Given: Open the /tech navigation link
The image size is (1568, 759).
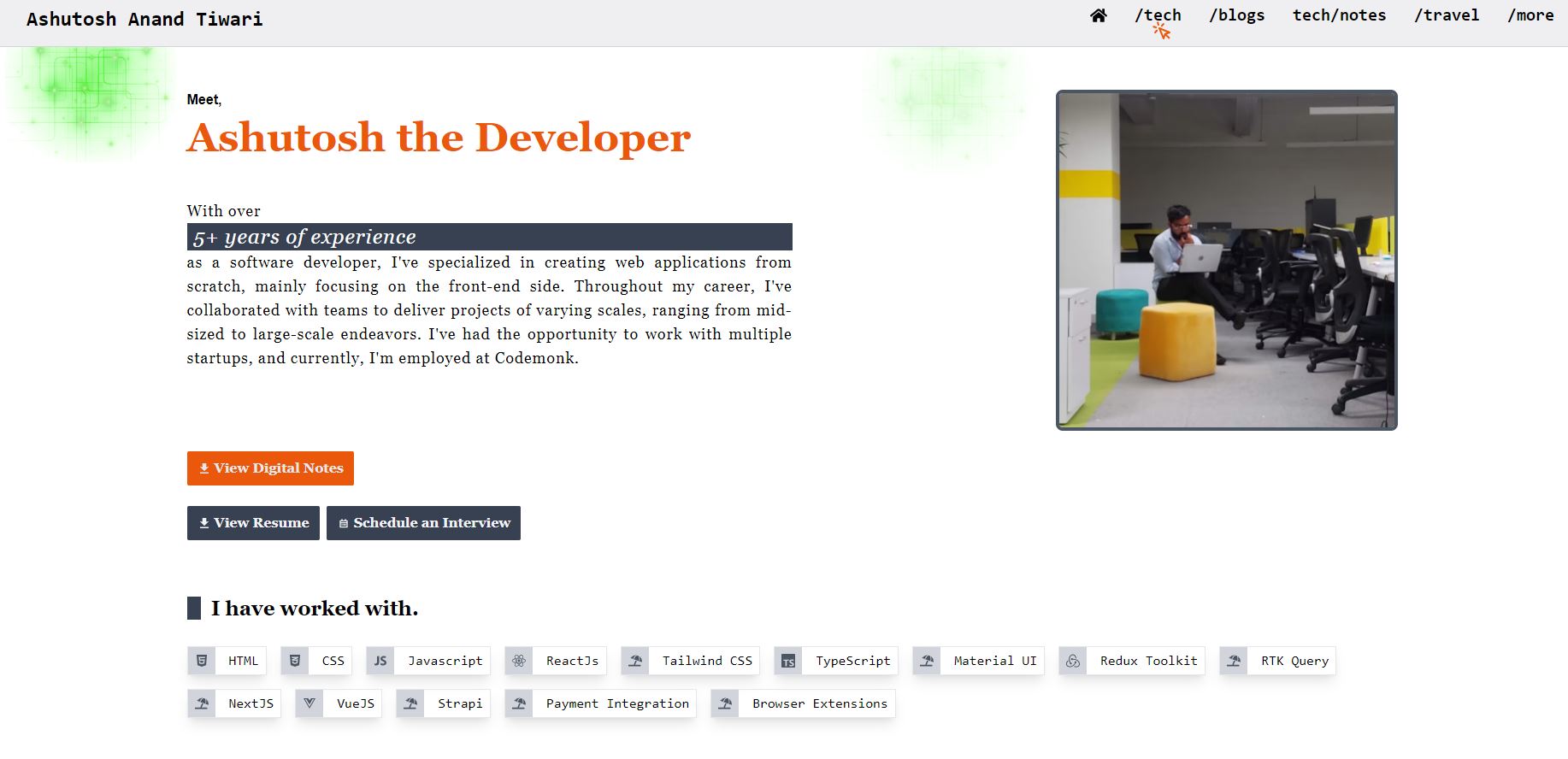Looking at the screenshot, I should coord(1158,15).
